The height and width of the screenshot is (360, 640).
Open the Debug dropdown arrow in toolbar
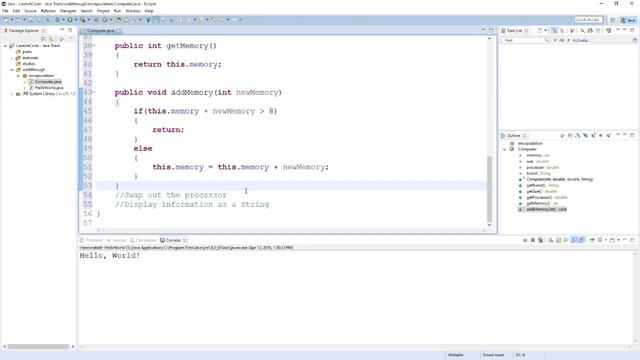coord(63,20)
